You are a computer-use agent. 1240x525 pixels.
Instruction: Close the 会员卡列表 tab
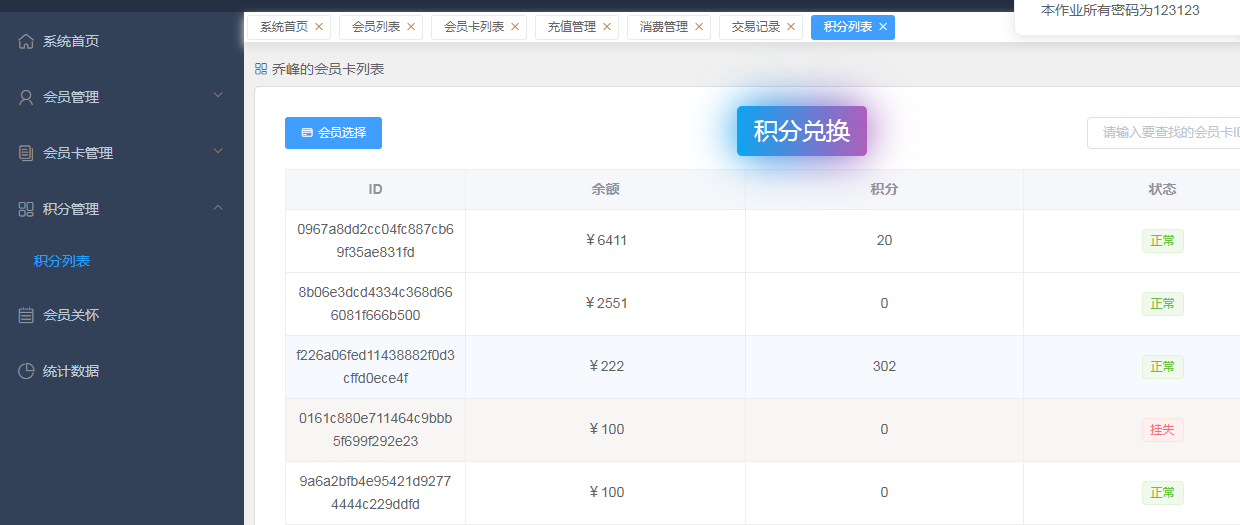[x=515, y=27]
